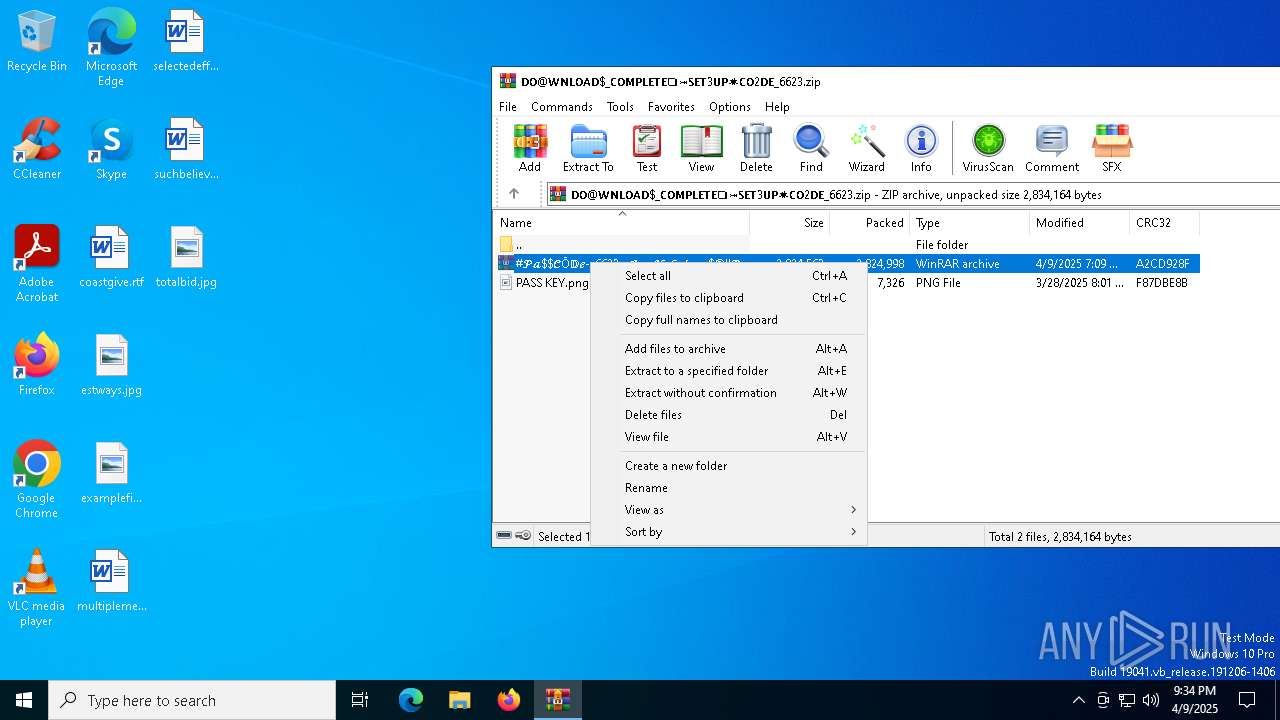Sort by the Size column header
Image resolution: width=1280 pixels, height=720 pixels.
click(x=789, y=223)
